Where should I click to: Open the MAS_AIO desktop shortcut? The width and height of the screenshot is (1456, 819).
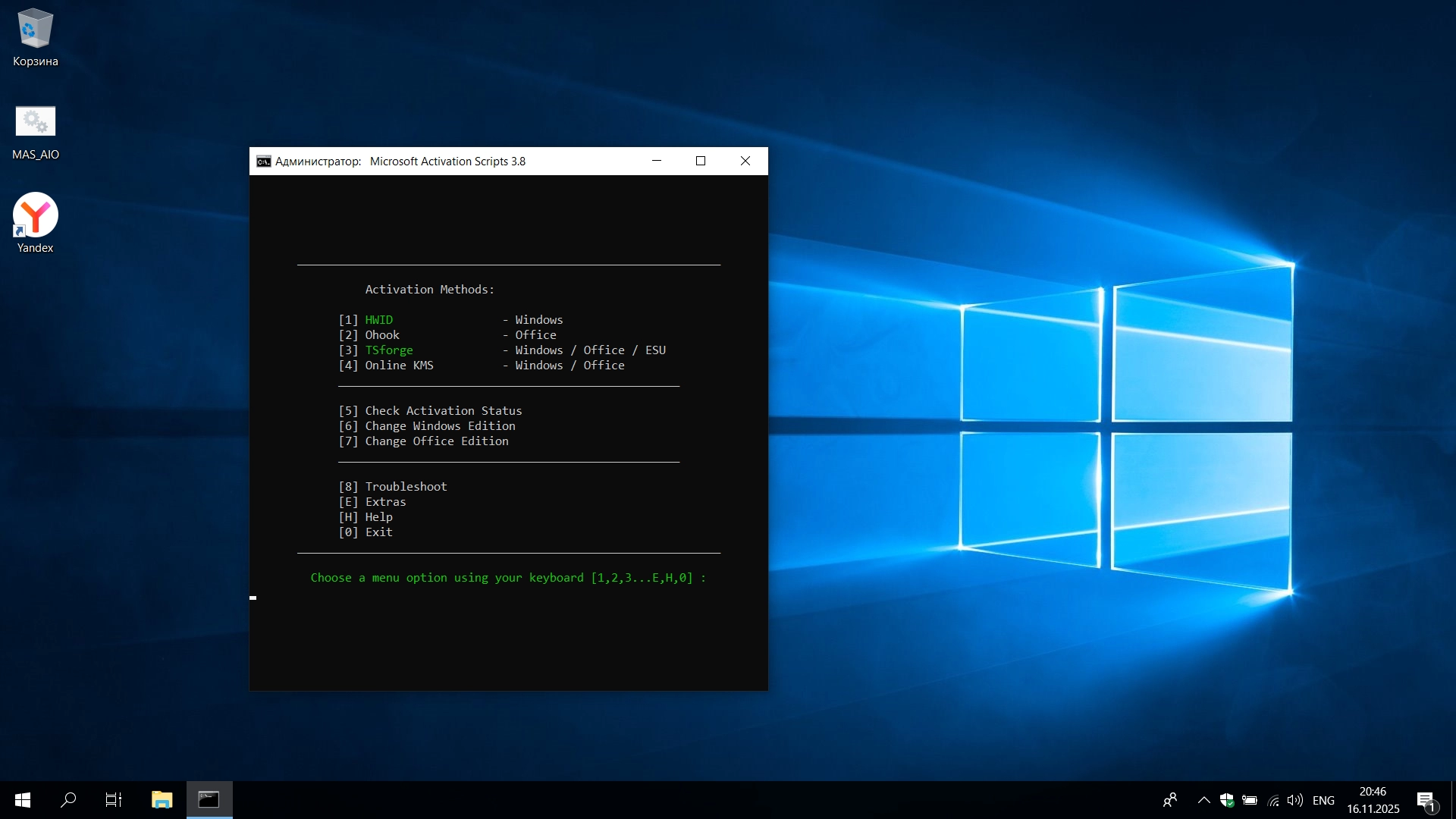[35, 121]
